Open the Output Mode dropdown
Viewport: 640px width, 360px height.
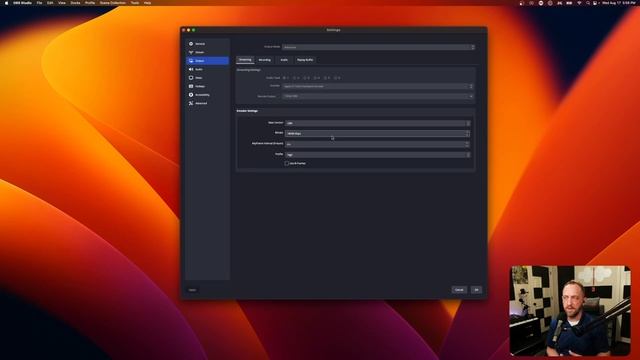(x=378, y=47)
